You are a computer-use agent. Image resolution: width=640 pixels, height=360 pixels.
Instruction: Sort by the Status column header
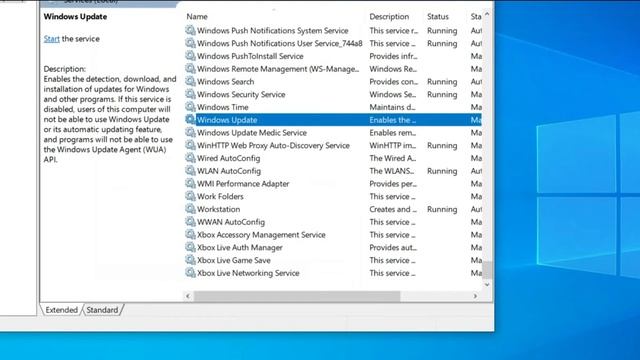pyautogui.click(x=438, y=17)
